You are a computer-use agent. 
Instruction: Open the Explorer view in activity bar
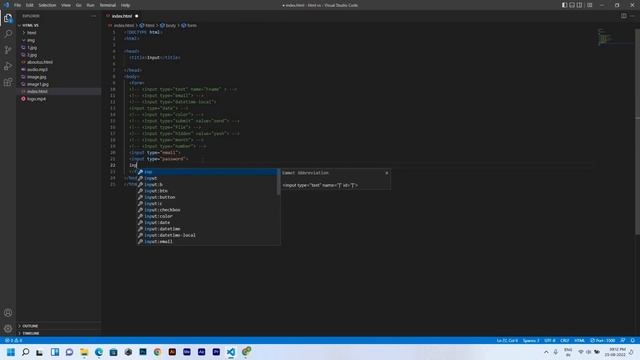(8, 18)
